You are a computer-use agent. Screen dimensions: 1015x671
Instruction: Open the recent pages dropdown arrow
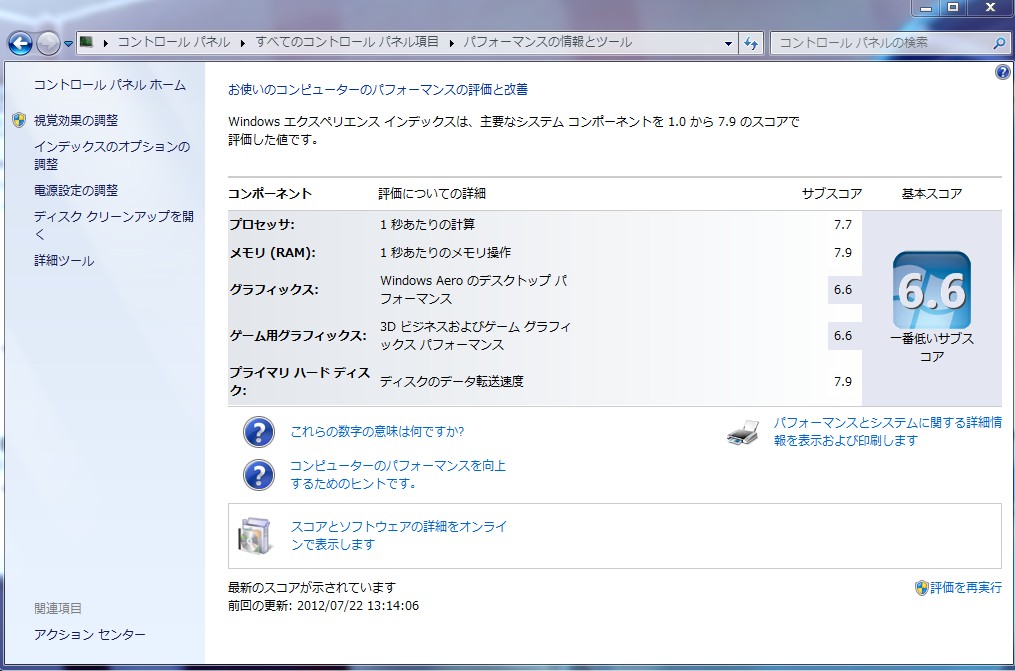tap(68, 44)
